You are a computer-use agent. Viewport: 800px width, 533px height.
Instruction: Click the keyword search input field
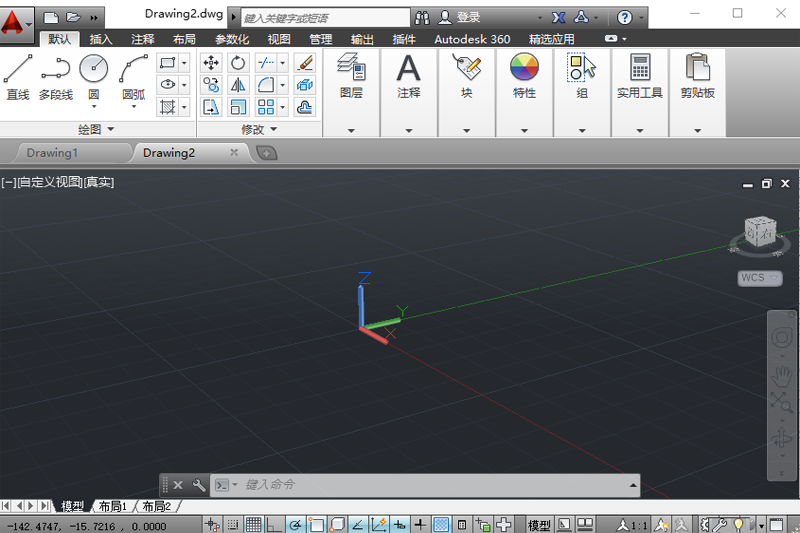(x=326, y=18)
